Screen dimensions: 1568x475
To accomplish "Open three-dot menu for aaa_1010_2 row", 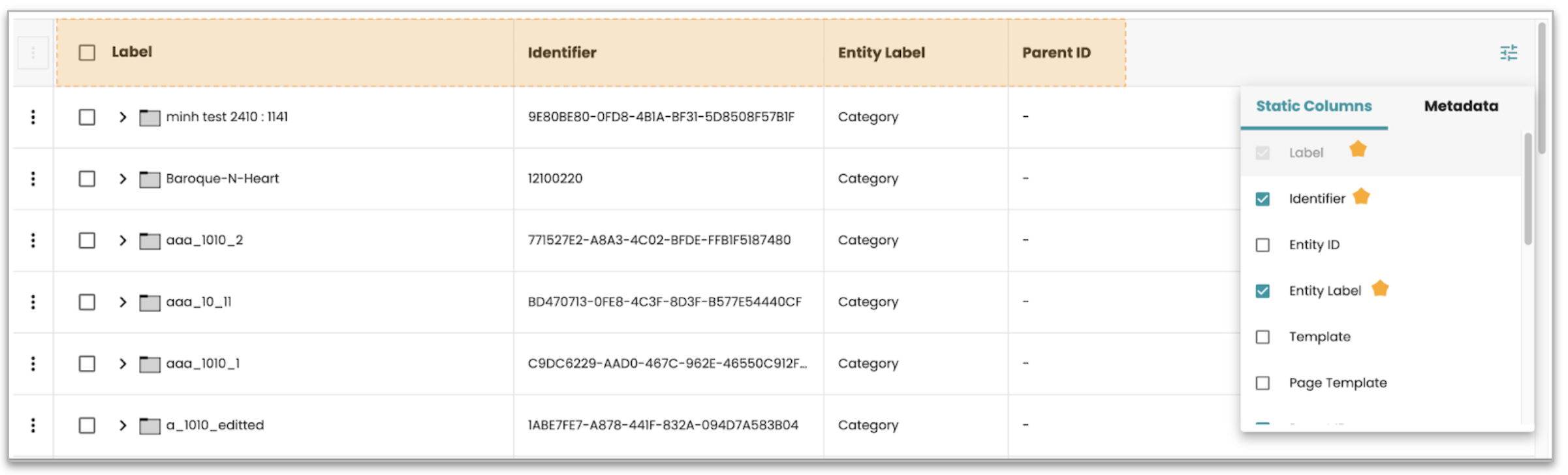I will point(33,240).
